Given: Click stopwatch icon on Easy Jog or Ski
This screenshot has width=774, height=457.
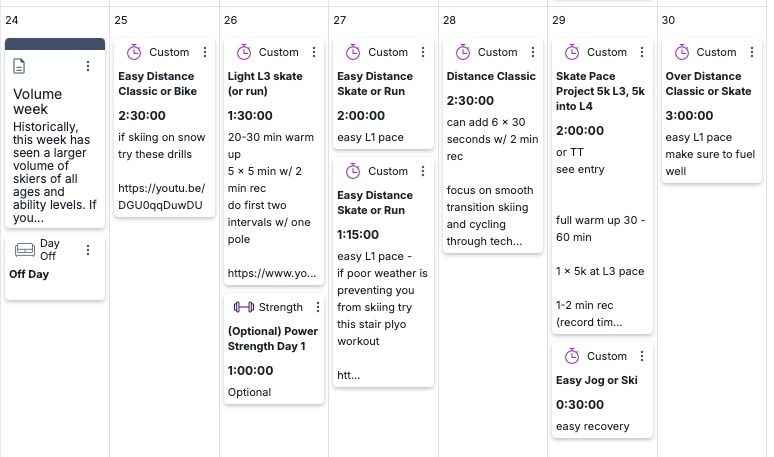Looking at the screenshot, I should (571, 356).
